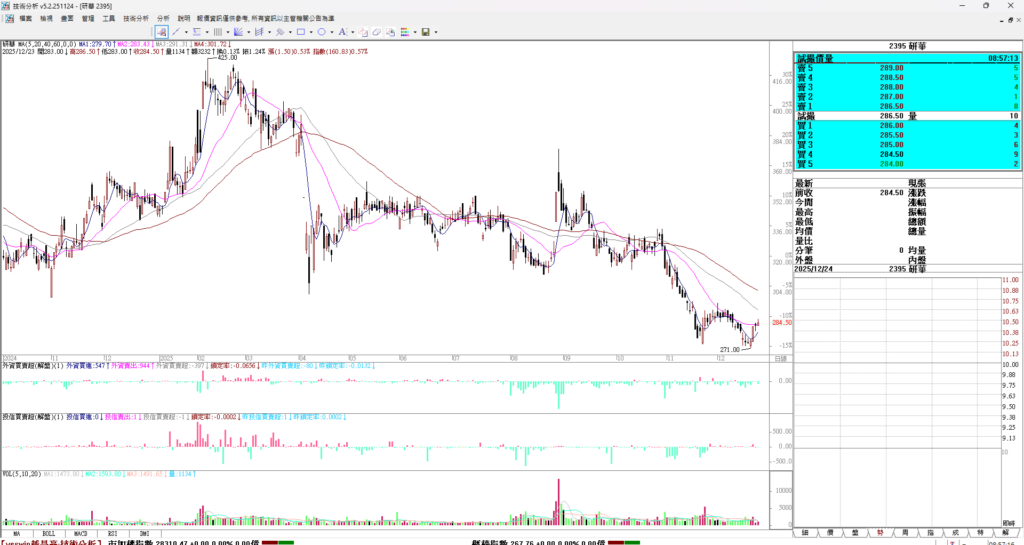Click the eraser icon in toolbar
Screen dimensions: 1024x545
point(377,32)
